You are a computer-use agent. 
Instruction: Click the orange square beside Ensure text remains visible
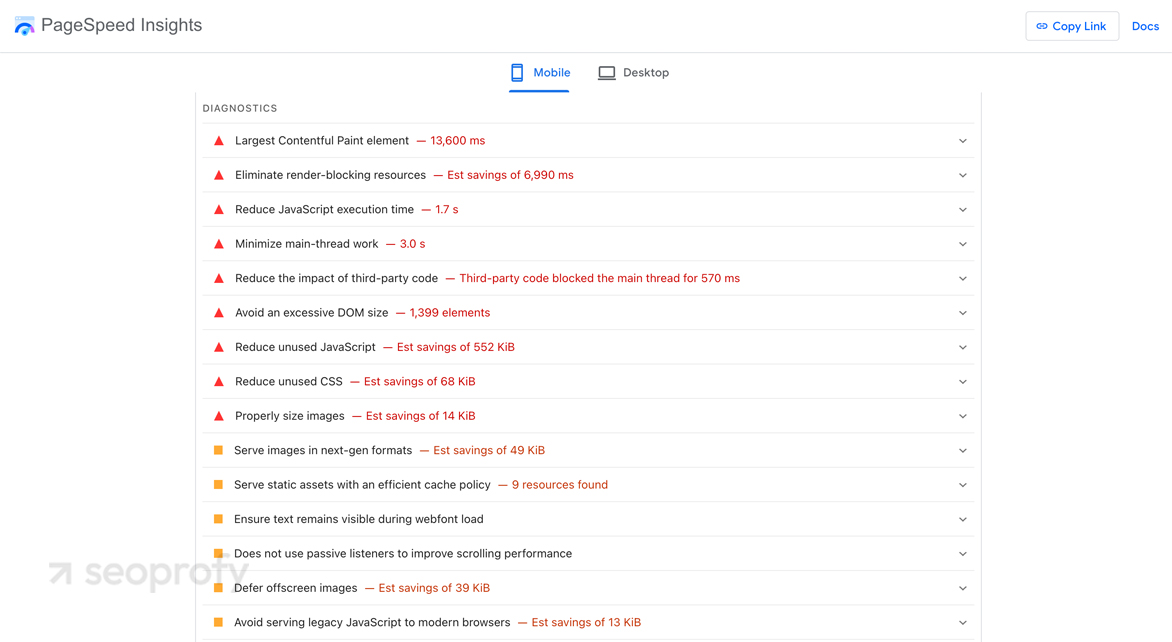[218, 519]
